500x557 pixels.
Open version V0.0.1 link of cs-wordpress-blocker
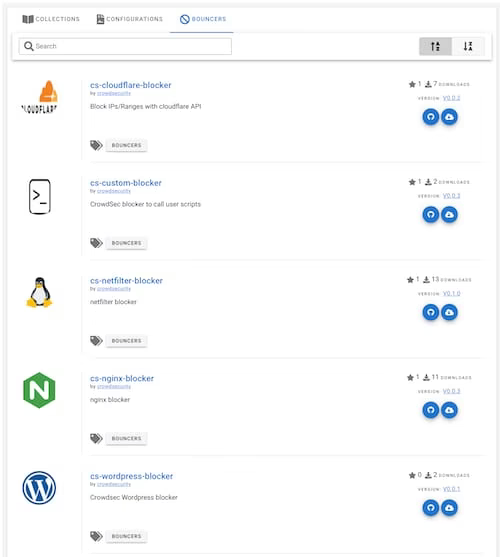[451, 489]
